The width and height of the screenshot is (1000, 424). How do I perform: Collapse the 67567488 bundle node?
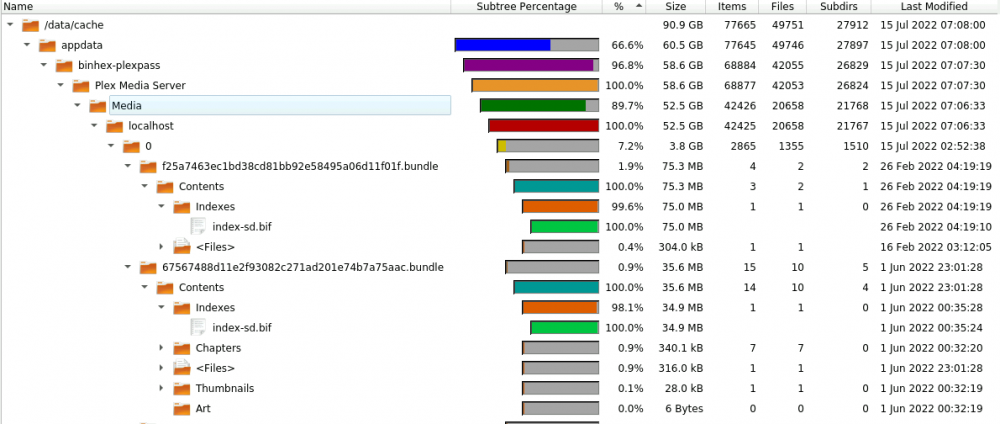pyautogui.click(x=128, y=267)
